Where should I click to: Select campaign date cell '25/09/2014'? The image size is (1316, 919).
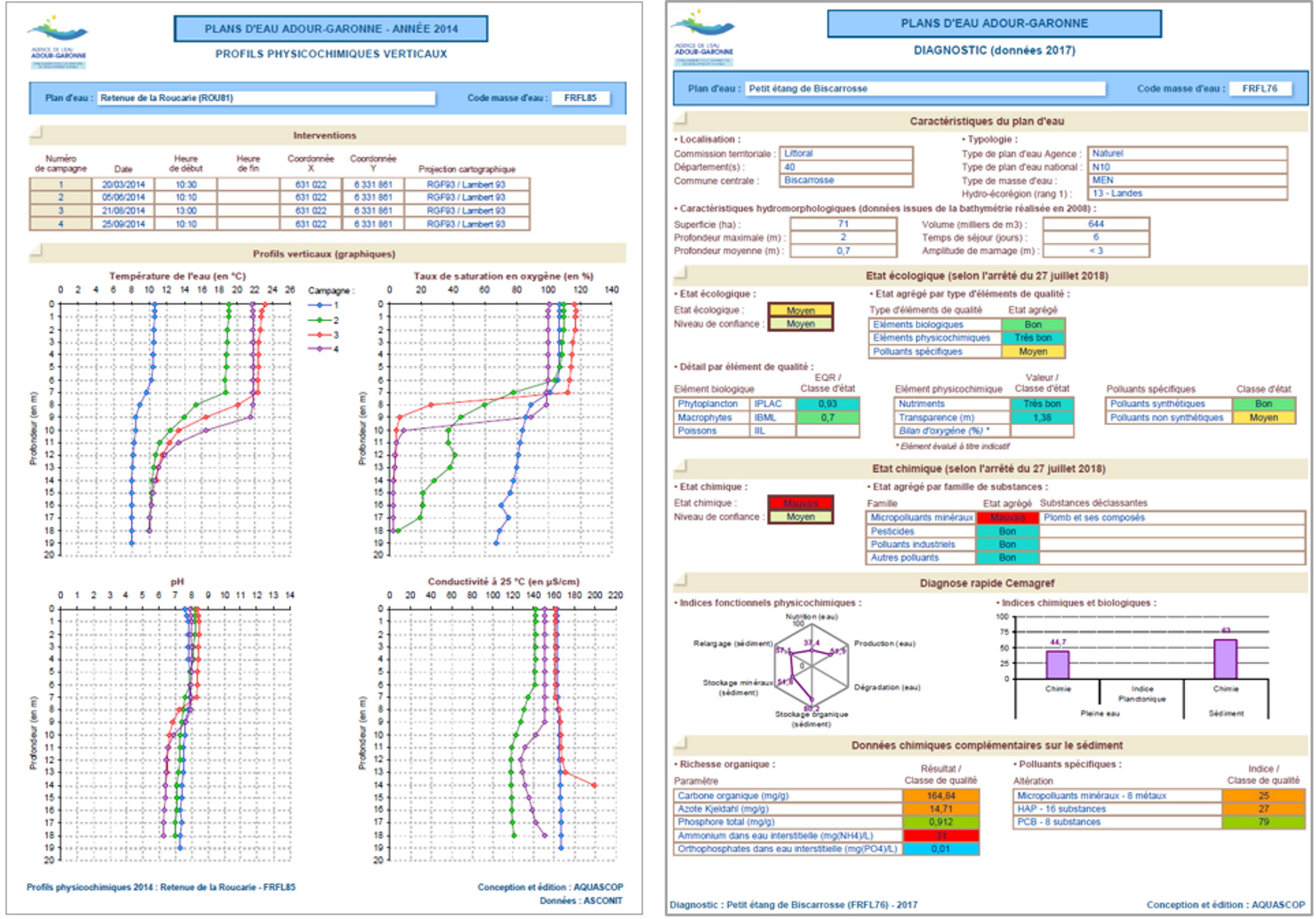point(123,224)
